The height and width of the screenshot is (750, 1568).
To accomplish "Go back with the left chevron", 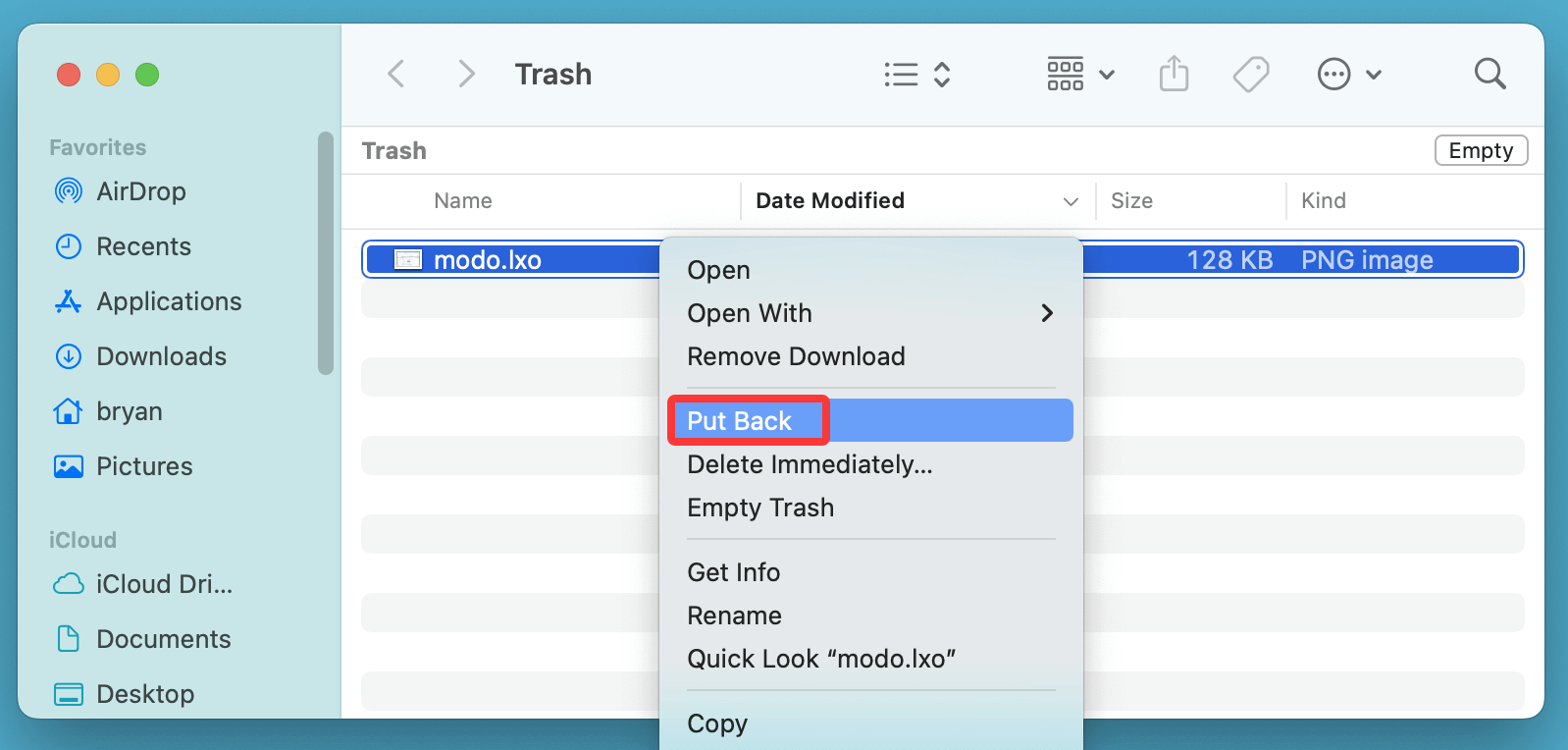I will 396,74.
